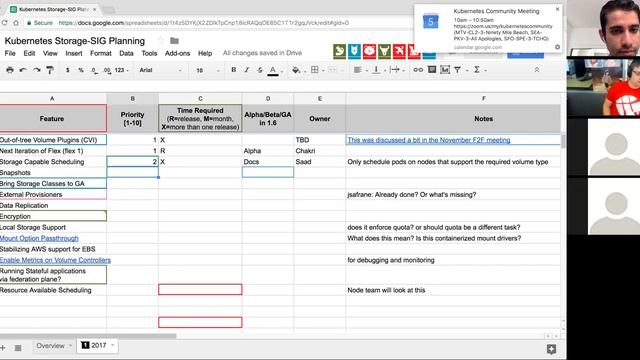Viewport: 640px width, 360px height.
Task: Open the Help menu
Action: coord(205,53)
